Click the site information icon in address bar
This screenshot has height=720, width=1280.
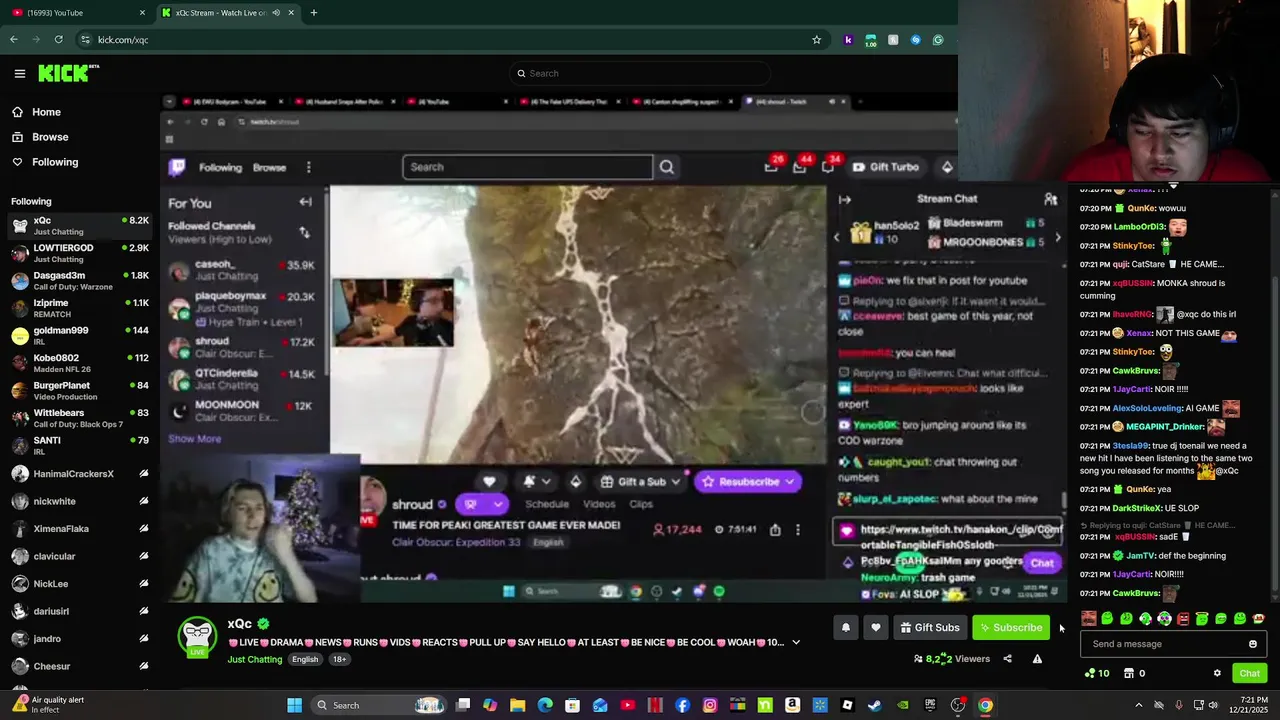click(85, 40)
